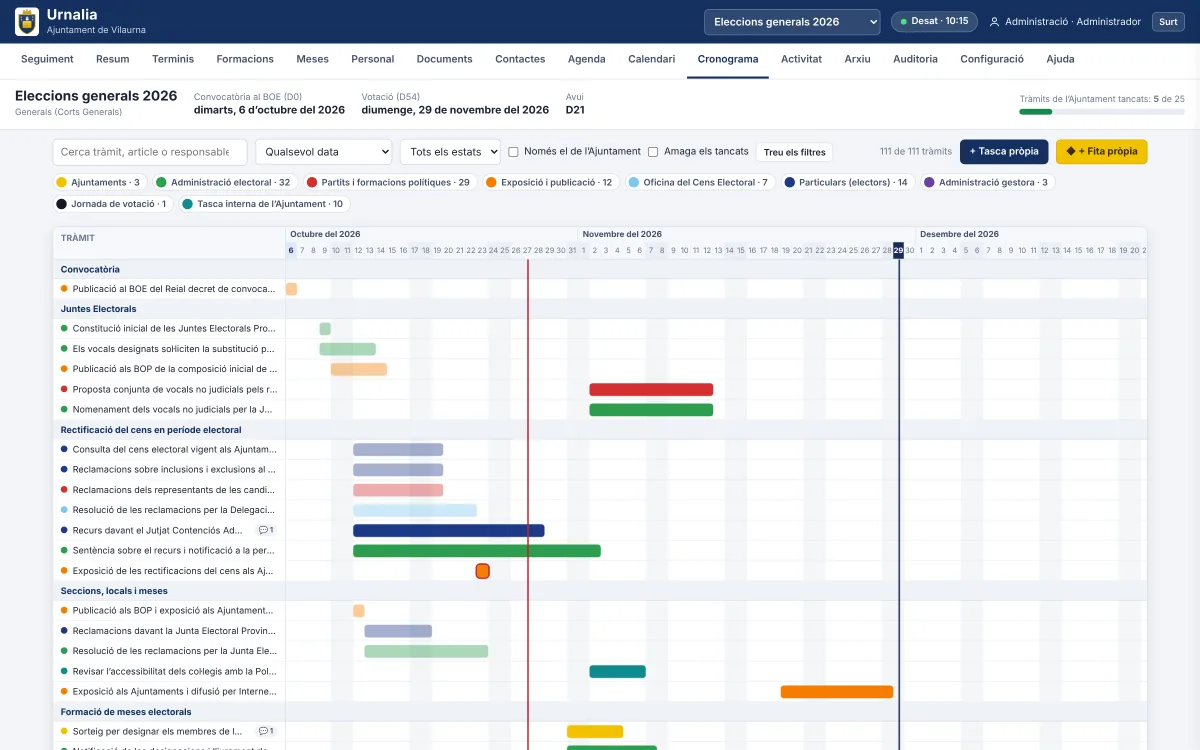Toggle Tasca interna de l'Ajuntament legend chip
Image resolution: width=1200 pixels, height=750 pixels.
(264, 204)
